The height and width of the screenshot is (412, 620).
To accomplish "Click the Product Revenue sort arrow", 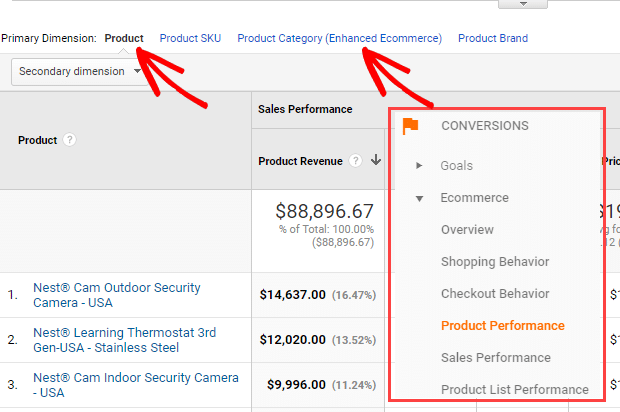I will click(375, 160).
